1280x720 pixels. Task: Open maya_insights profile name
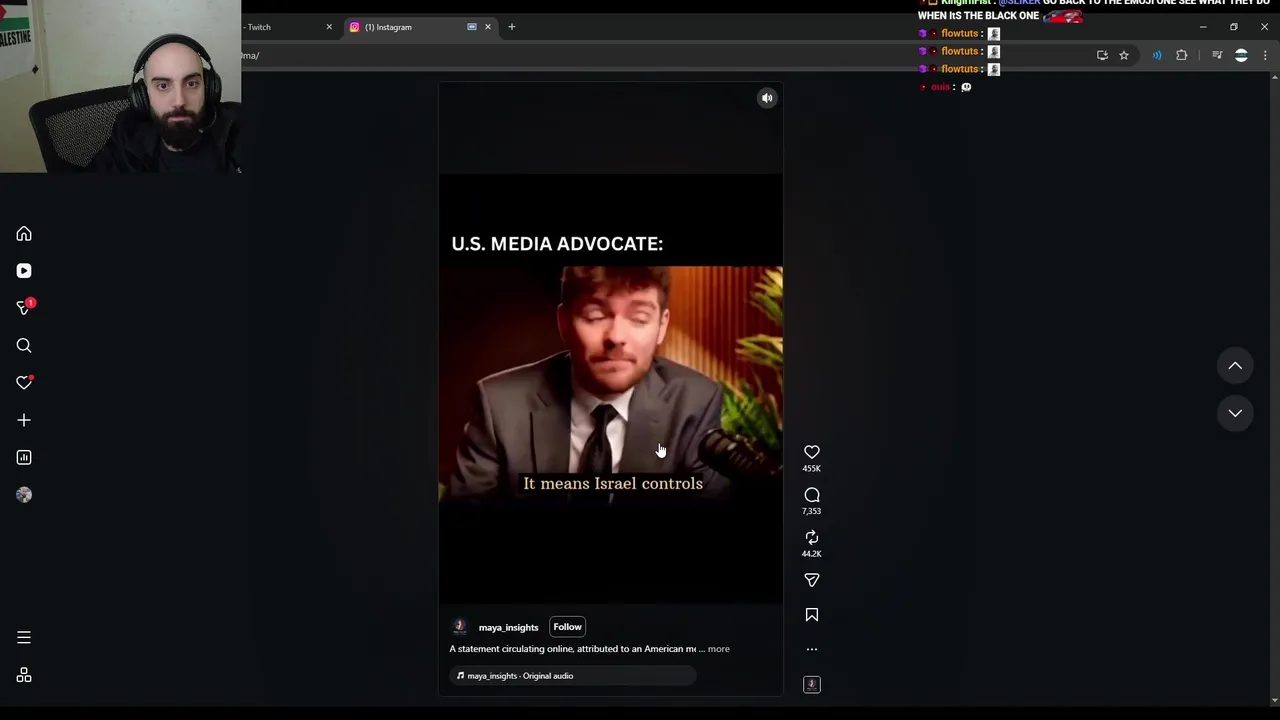(x=508, y=628)
